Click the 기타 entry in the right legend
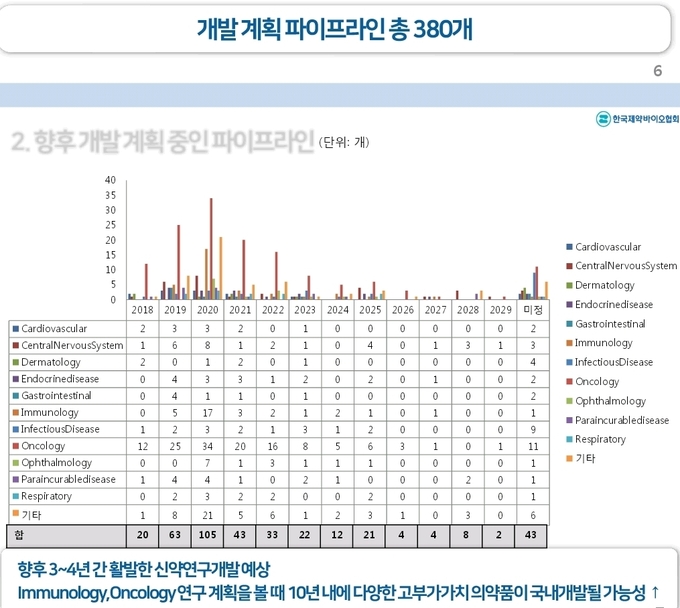The image size is (680, 608). 586,458
